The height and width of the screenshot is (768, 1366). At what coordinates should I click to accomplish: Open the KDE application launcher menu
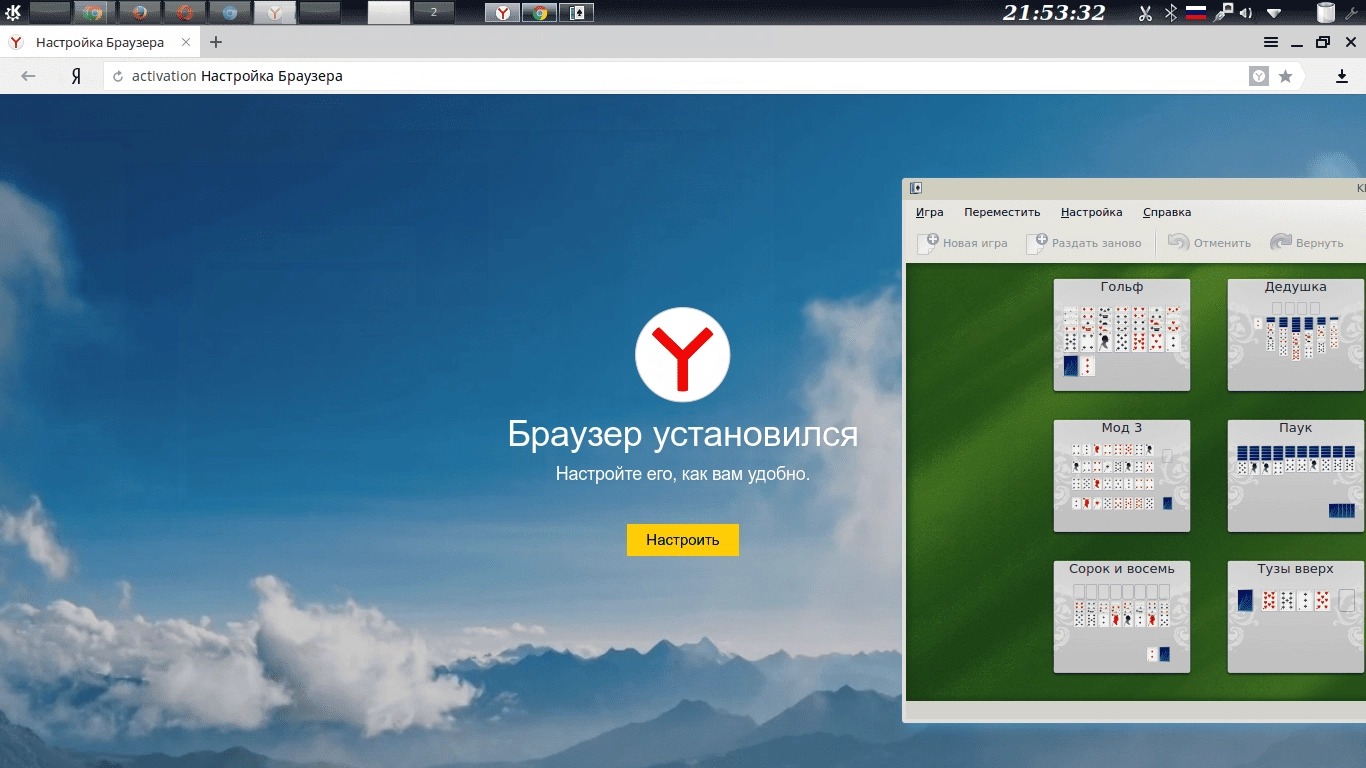(13, 12)
